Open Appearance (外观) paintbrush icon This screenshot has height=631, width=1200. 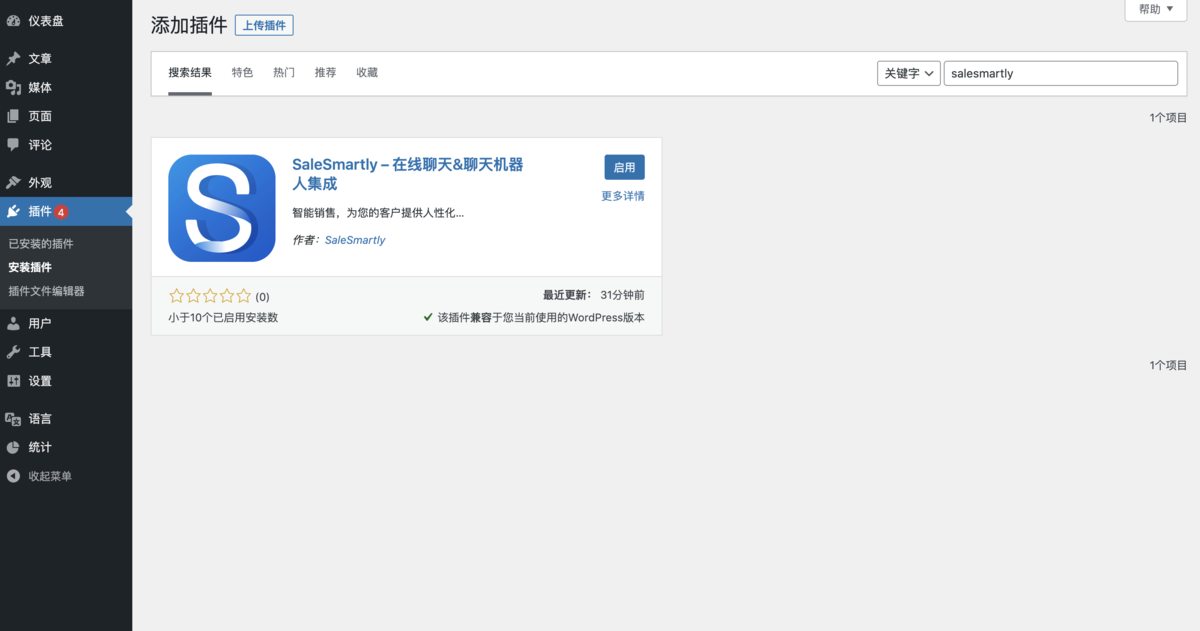13,183
